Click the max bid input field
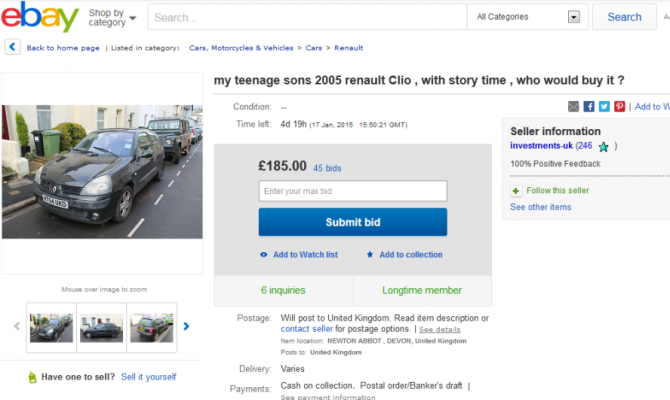This screenshot has width=670, height=400. click(x=352, y=191)
